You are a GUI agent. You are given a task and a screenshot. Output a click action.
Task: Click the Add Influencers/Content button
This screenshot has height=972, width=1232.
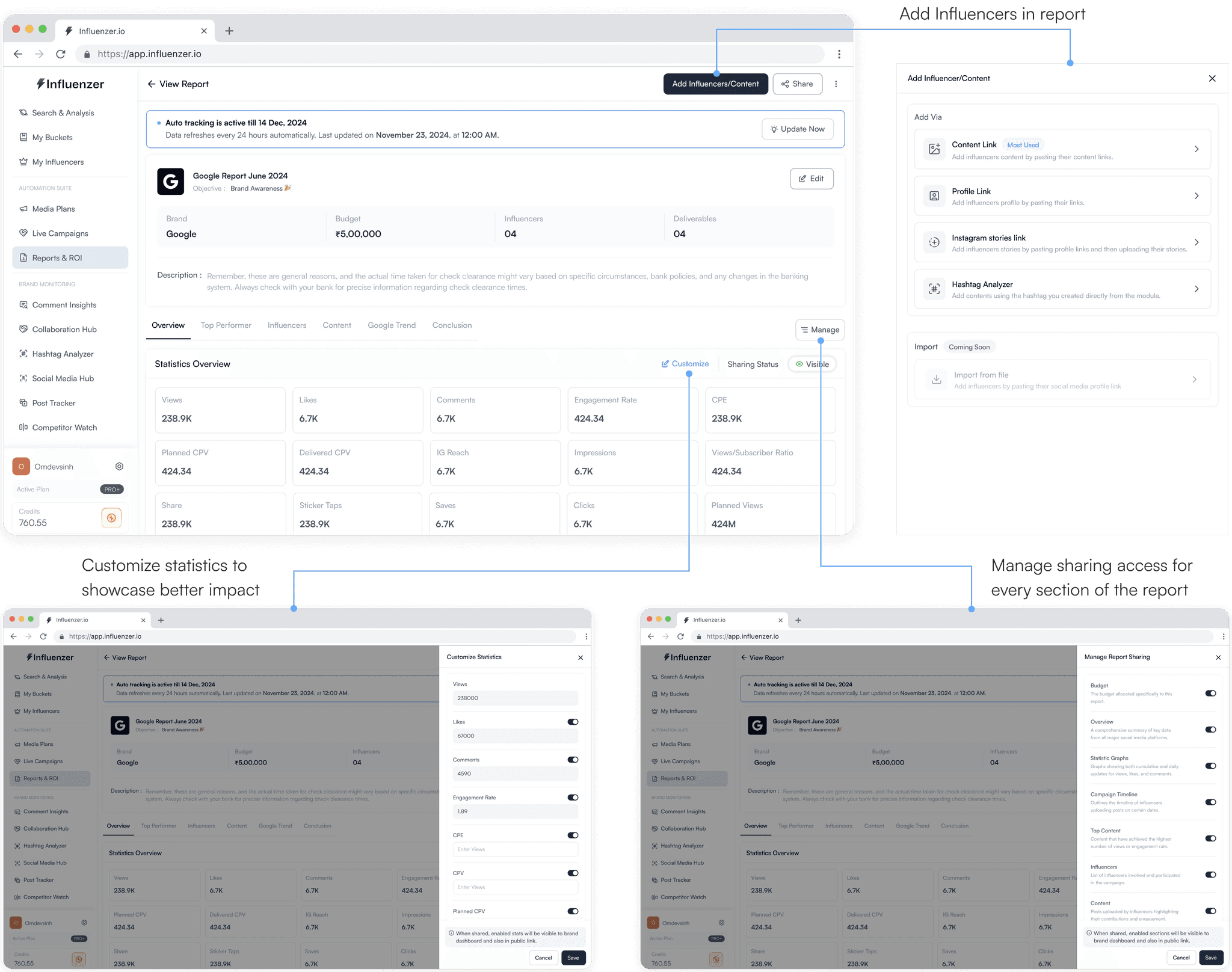click(715, 84)
